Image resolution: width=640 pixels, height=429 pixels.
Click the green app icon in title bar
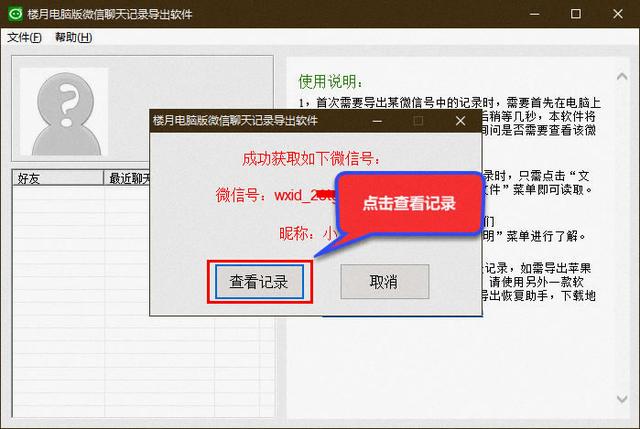click(16, 14)
